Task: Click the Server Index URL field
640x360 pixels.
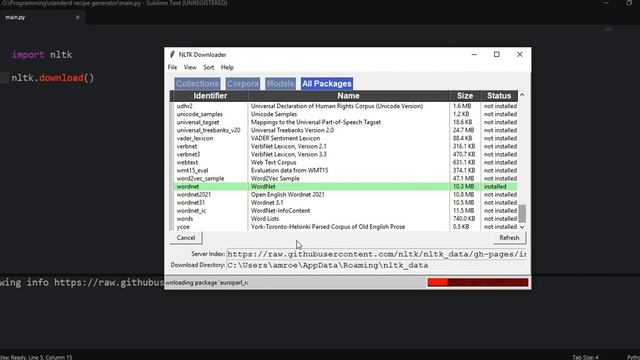Action: [x=376, y=254]
